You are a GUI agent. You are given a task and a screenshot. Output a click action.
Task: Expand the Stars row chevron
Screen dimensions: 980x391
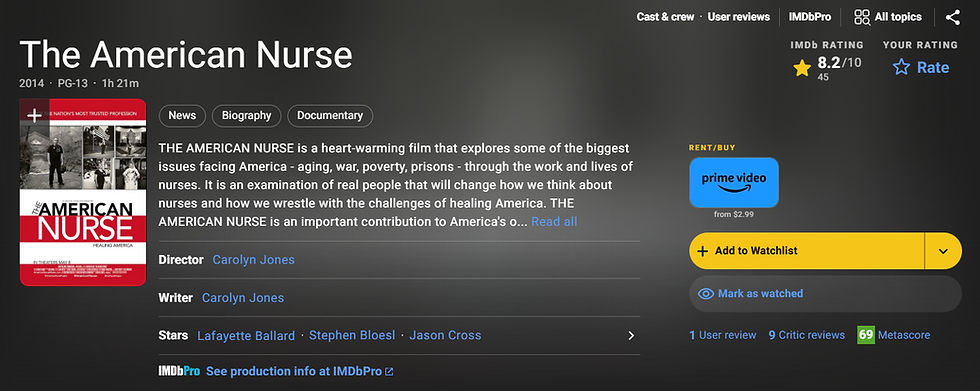(631, 335)
